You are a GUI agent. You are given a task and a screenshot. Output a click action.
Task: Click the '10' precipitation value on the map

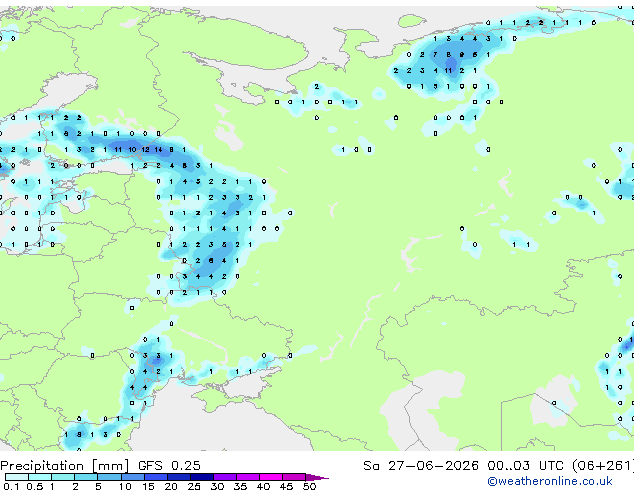point(132,150)
